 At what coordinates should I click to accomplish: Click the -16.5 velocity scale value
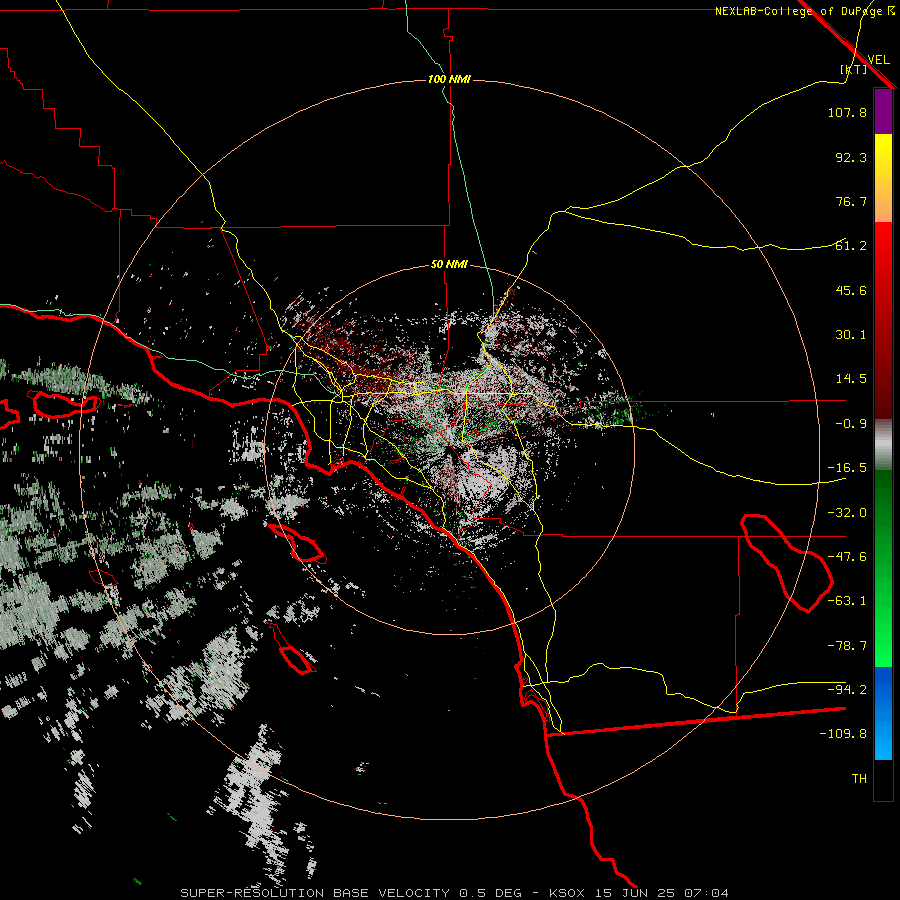pos(847,468)
